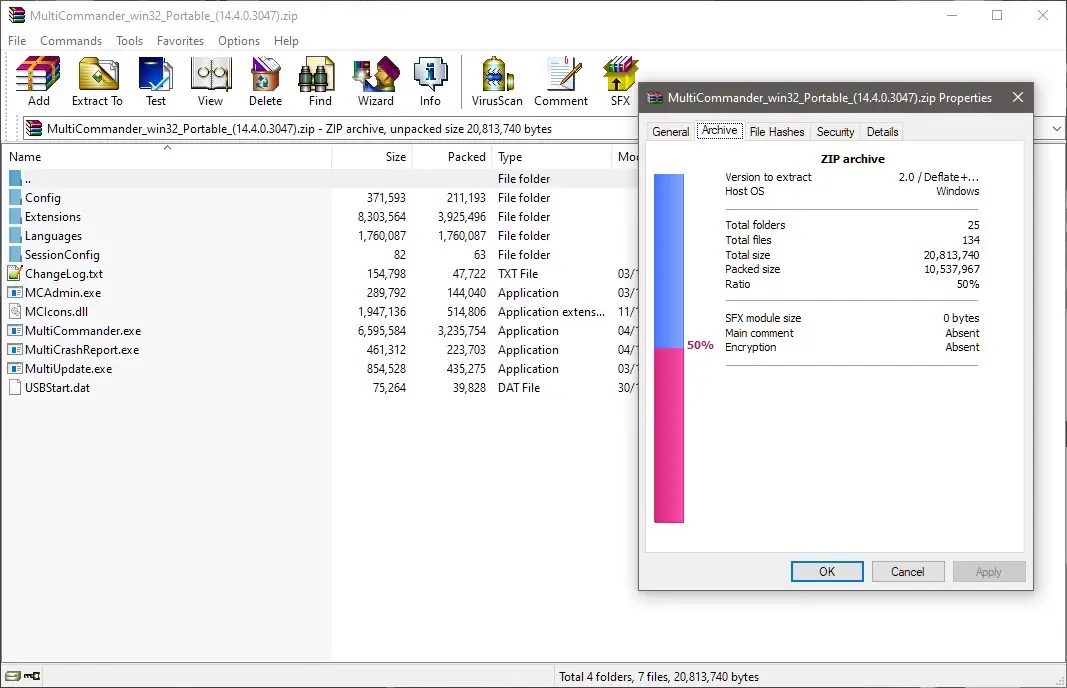The height and width of the screenshot is (688, 1067).
Task: Click the Test archive icon
Action: pos(155,74)
